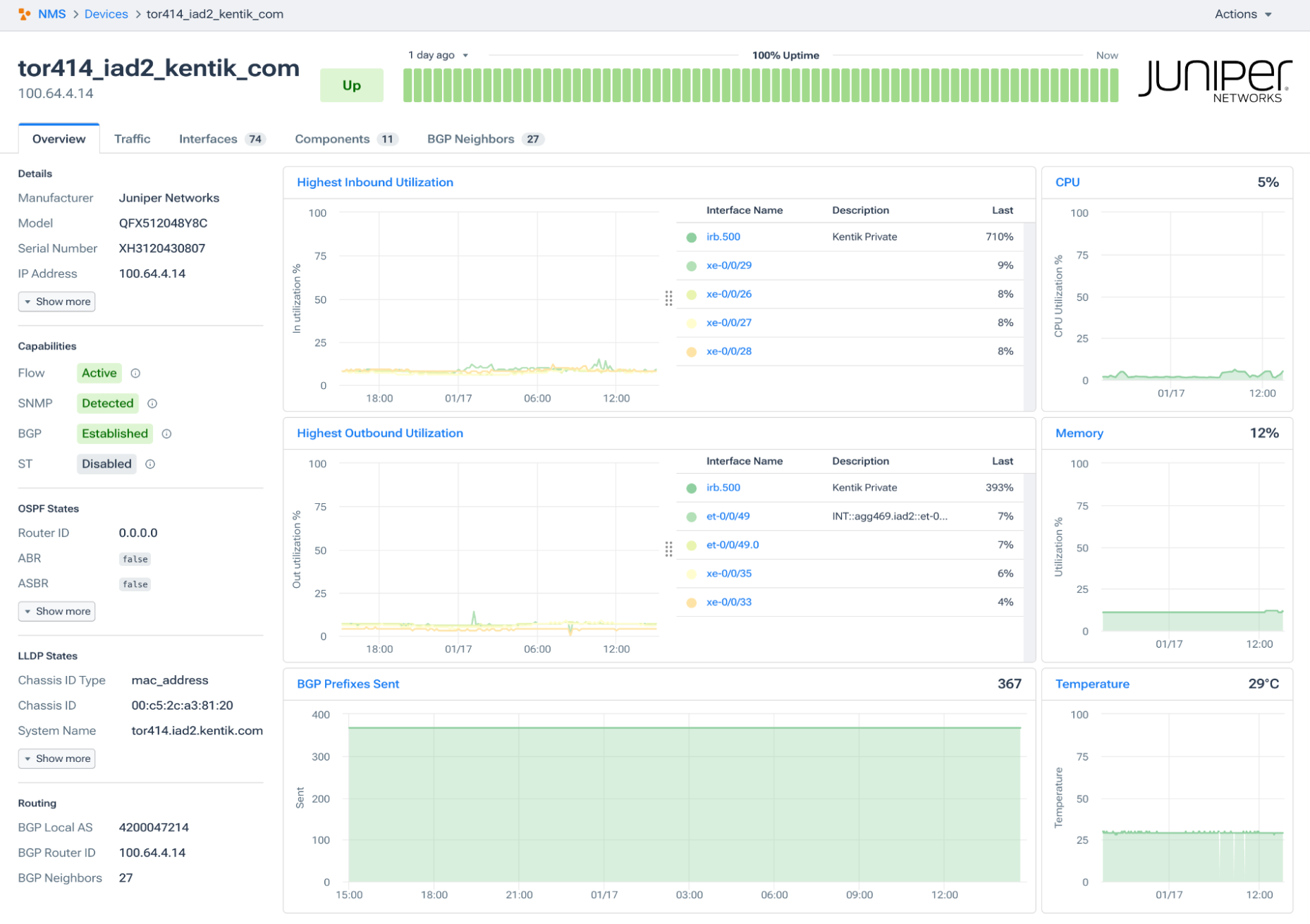
Task: Open the Temperature panel title link
Action: pos(1092,684)
